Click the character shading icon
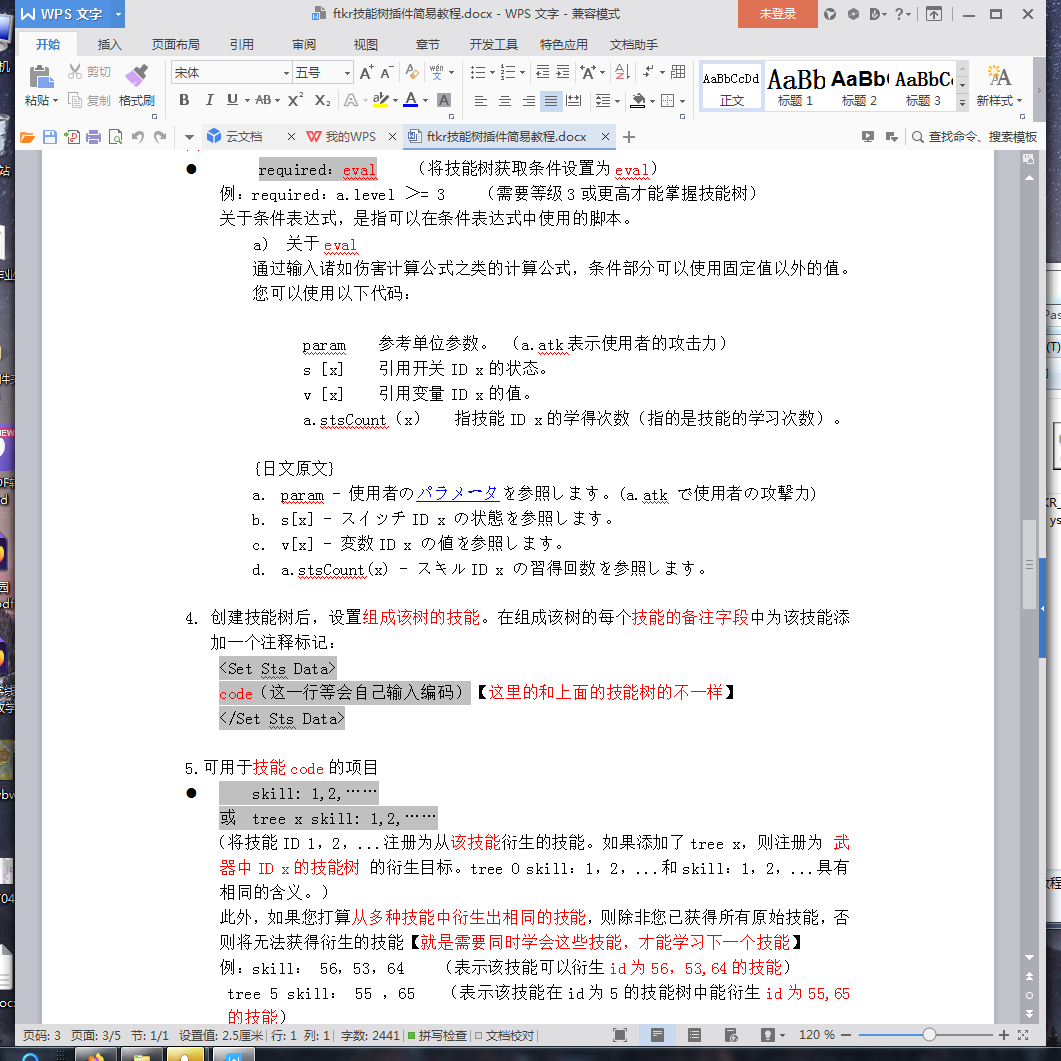Image resolution: width=1061 pixels, height=1061 pixels. point(444,101)
